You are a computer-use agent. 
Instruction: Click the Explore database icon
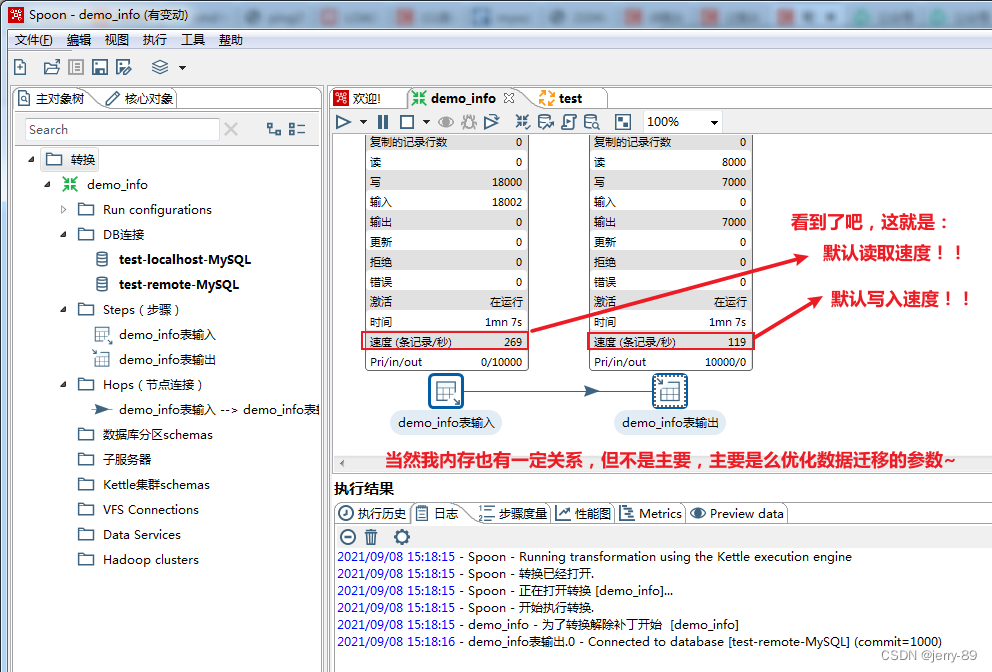click(592, 121)
